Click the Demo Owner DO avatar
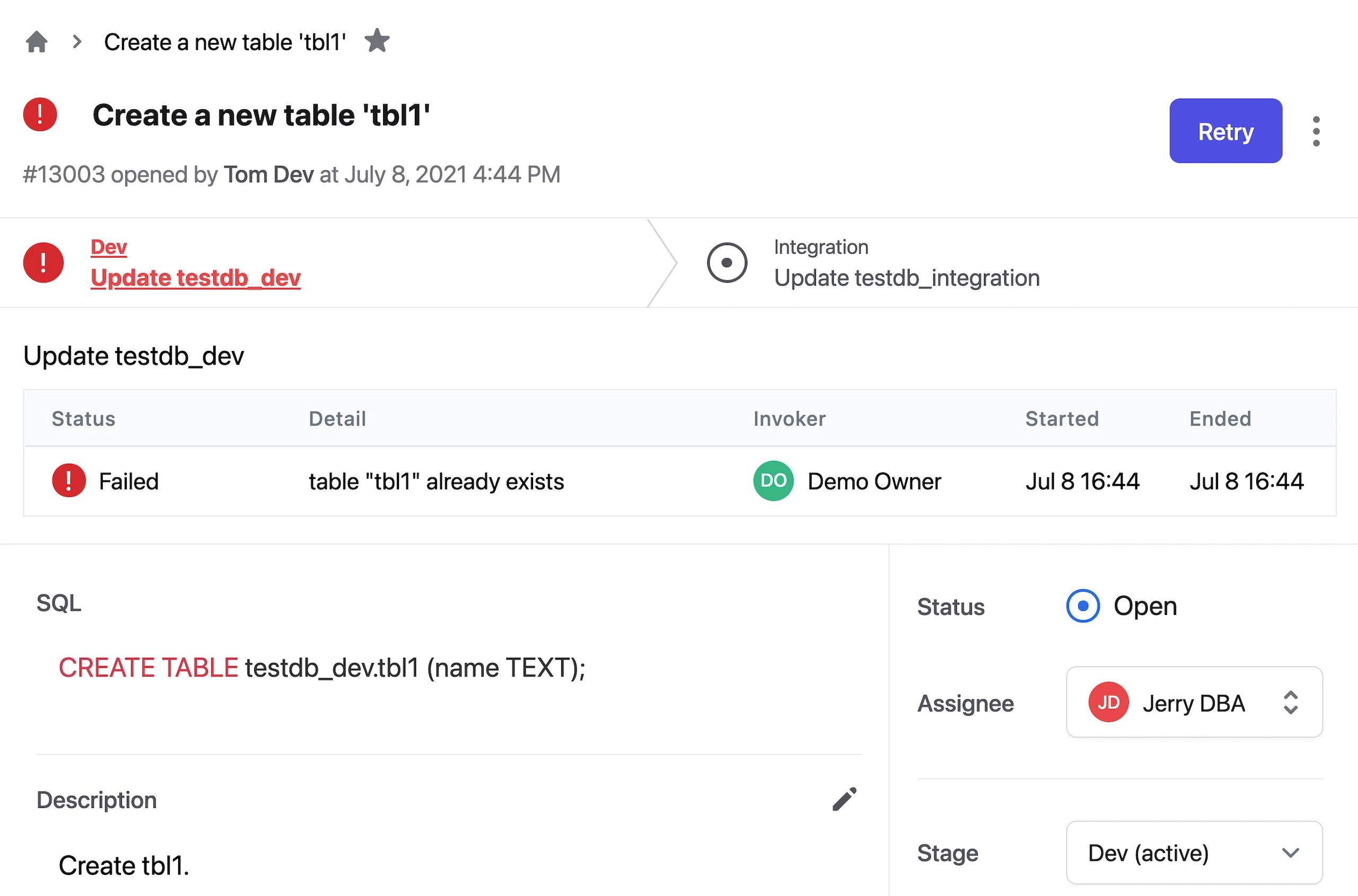Screen dimensions: 1358x896 [x=773, y=481]
